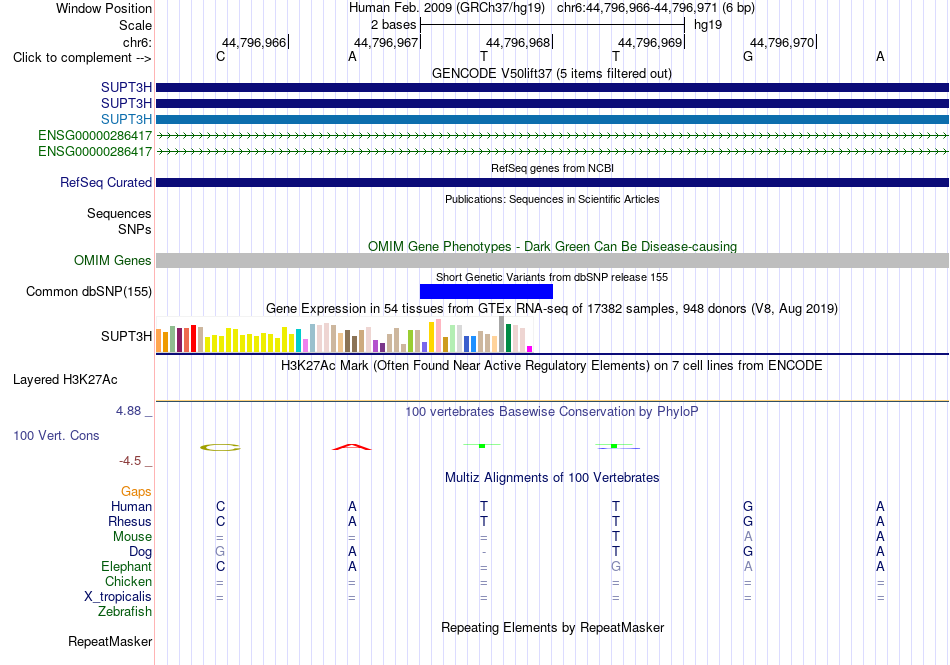The height and width of the screenshot is (665, 950).
Task: Click the red bar in GTEx expression chart
Action: (193, 339)
